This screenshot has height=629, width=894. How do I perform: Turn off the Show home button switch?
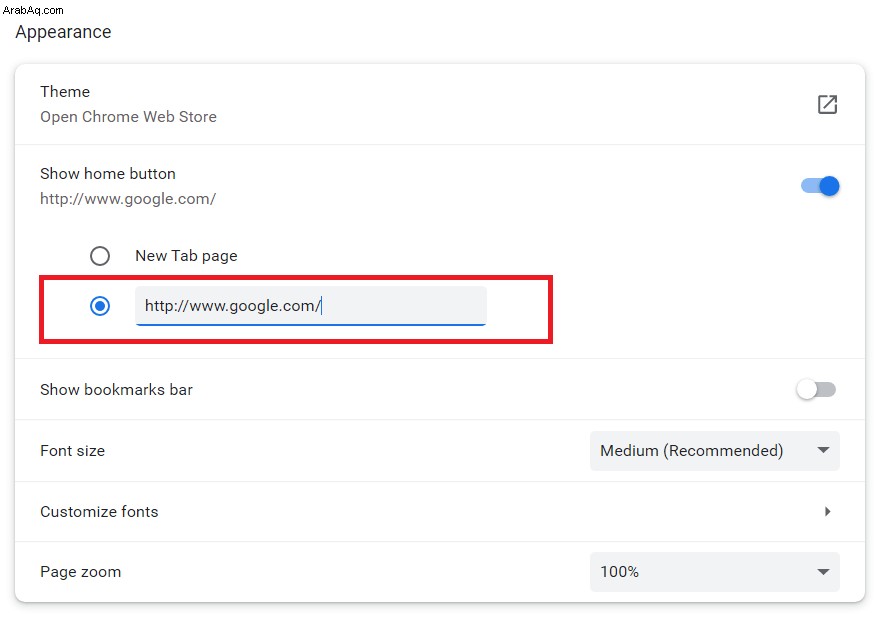[820, 186]
